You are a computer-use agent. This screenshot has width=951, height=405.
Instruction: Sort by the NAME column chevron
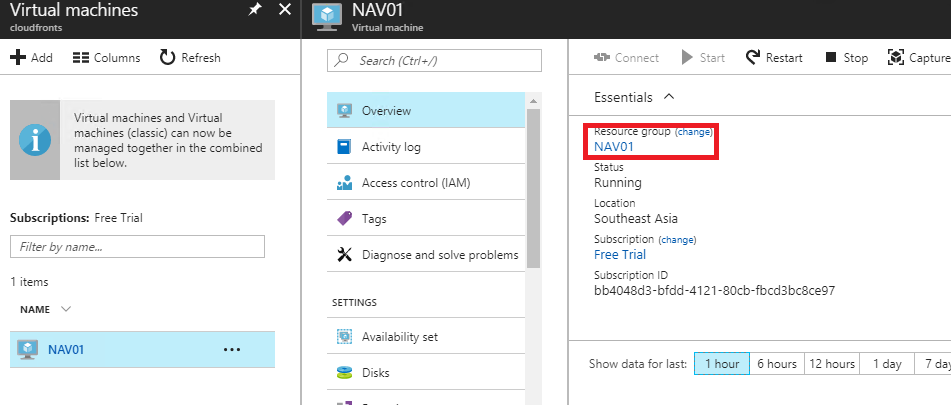click(x=66, y=309)
